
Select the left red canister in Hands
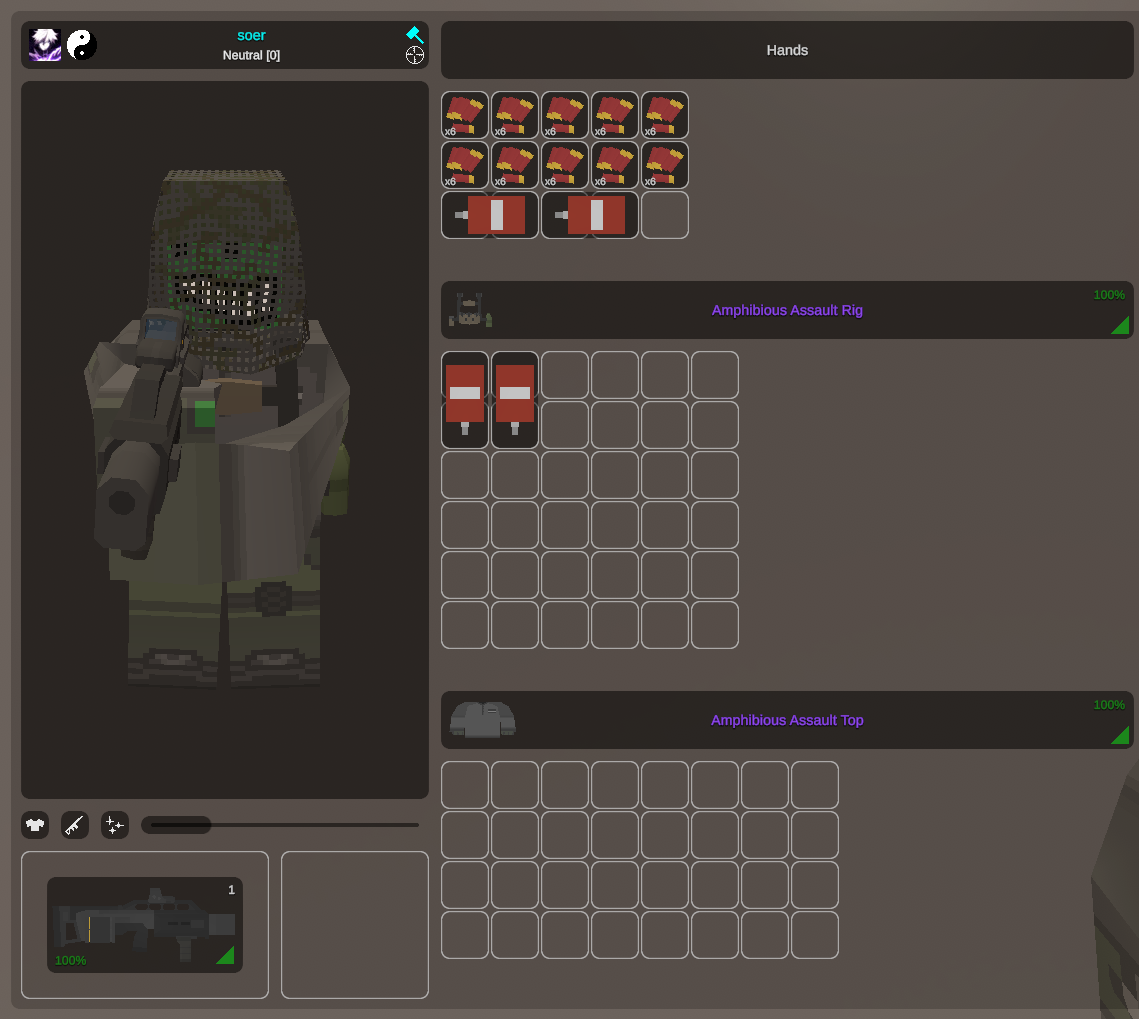click(x=490, y=215)
